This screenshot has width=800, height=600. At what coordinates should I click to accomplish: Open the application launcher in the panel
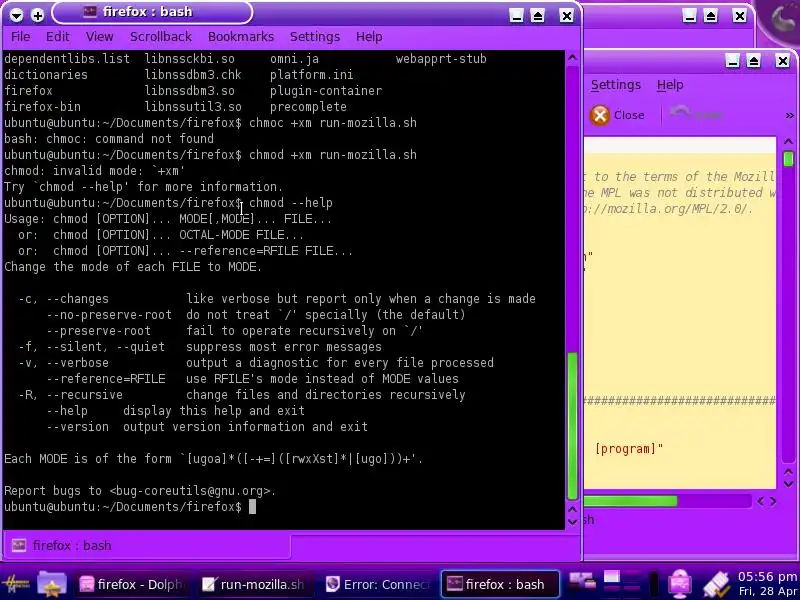pyautogui.click(x=15, y=584)
